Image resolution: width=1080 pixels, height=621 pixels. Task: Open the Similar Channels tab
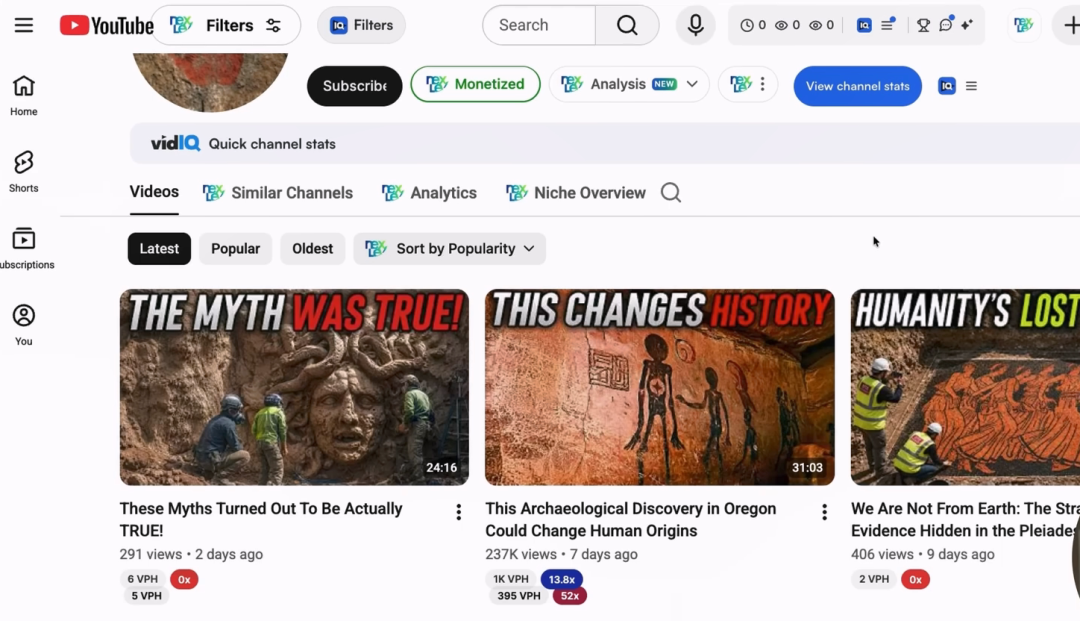click(278, 193)
